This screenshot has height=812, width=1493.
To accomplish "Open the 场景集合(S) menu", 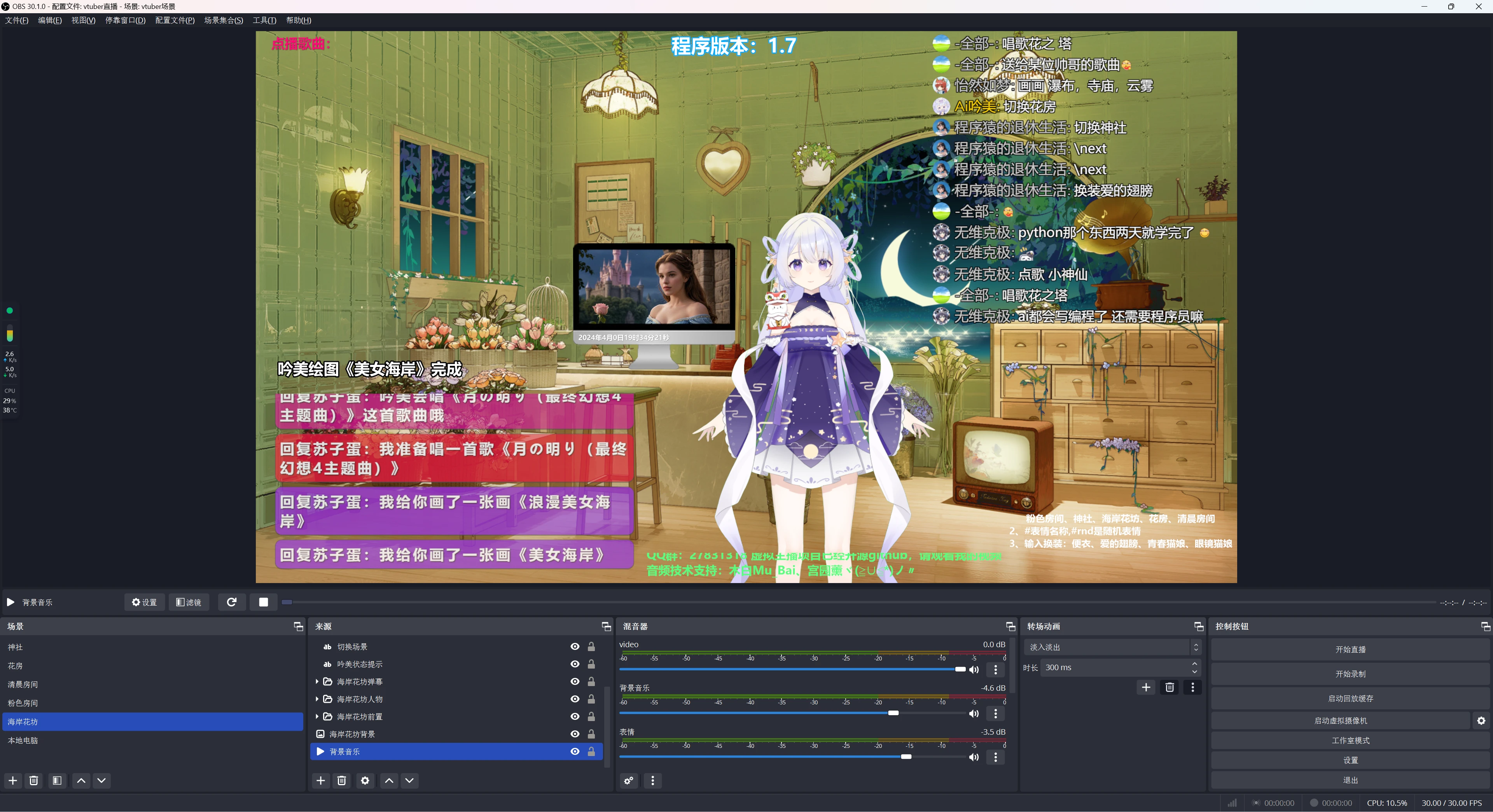I will [223, 20].
